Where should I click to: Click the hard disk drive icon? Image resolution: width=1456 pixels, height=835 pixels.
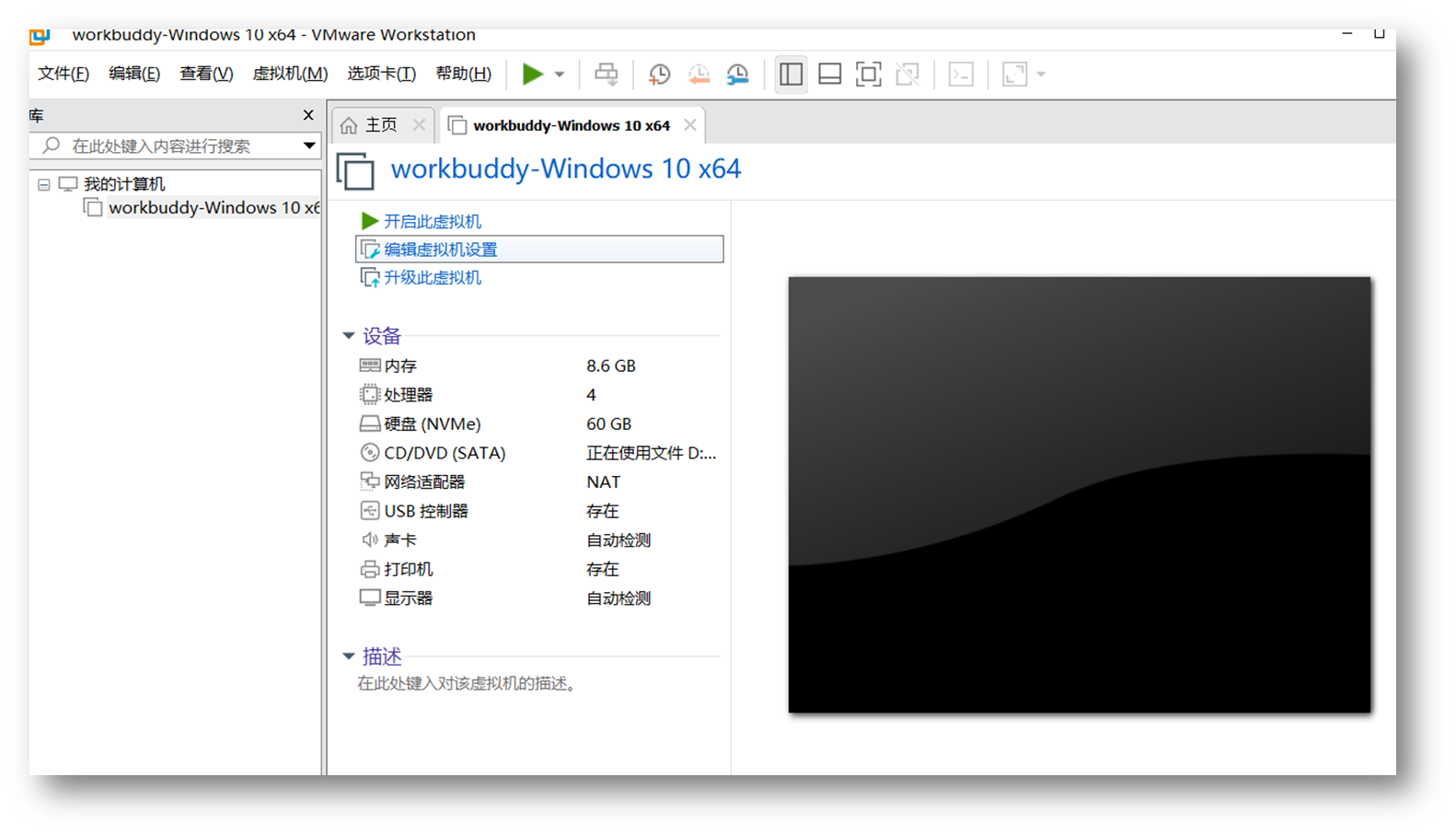click(x=370, y=423)
